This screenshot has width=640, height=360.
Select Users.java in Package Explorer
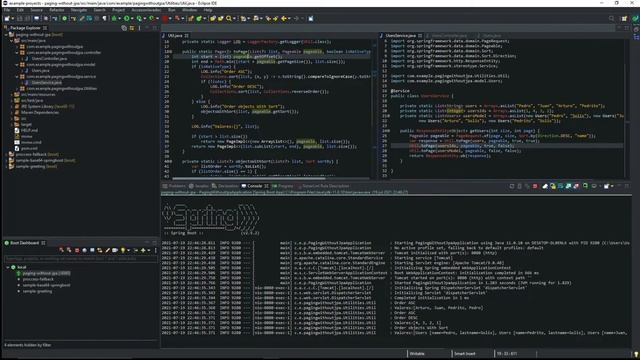click(40, 71)
